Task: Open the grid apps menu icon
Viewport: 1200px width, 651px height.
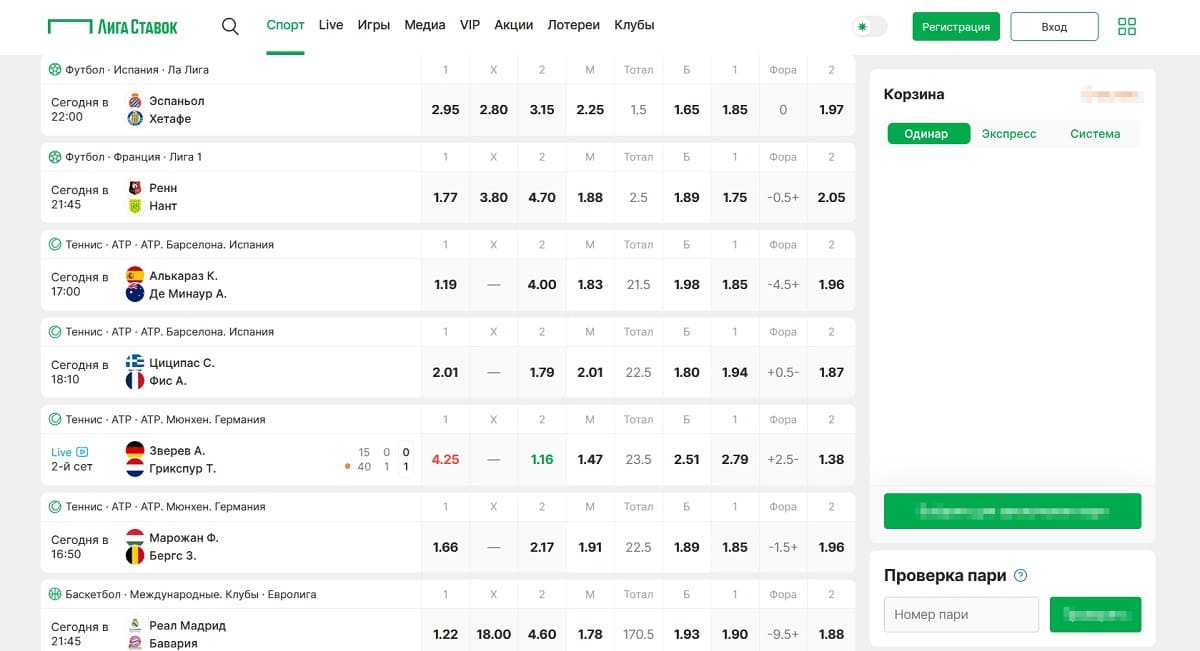Action: pos(1127,27)
